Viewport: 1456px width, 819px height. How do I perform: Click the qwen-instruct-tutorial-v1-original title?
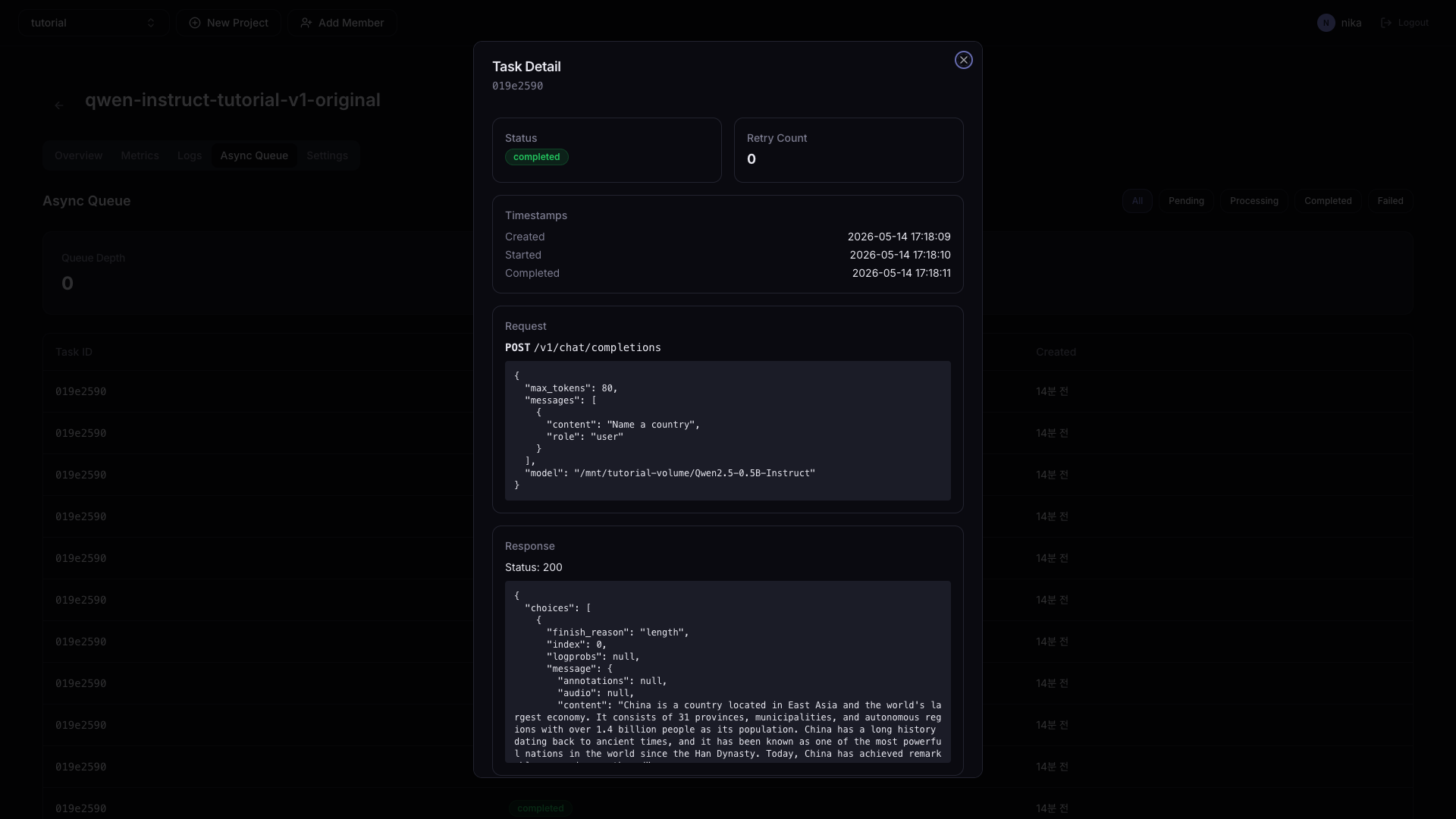pos(232,100)
